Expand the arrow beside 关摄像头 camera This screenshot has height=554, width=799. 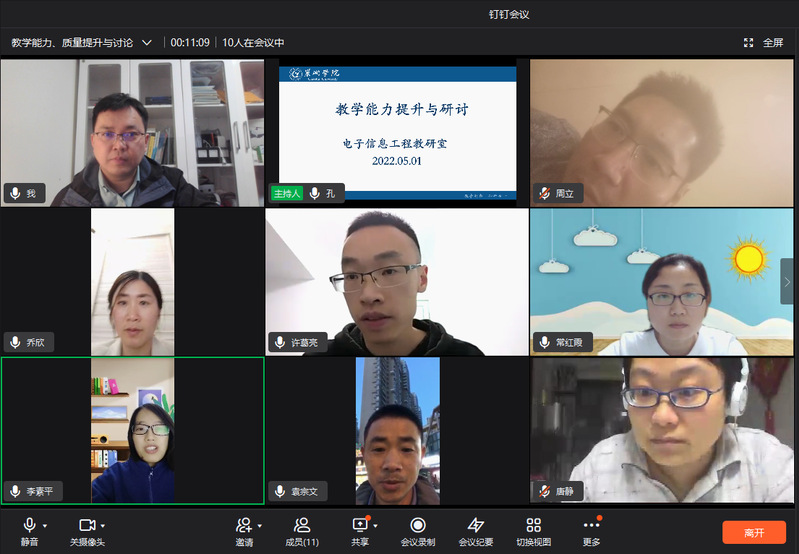103,525
